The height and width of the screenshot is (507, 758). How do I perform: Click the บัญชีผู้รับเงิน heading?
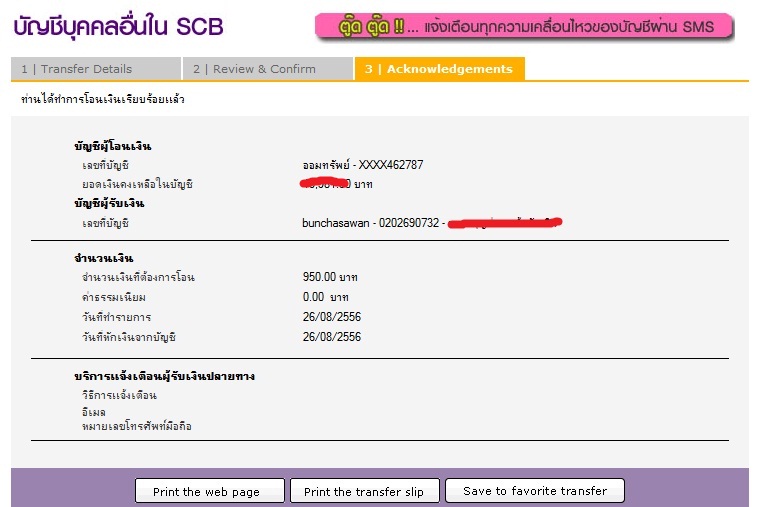click(x=109, y=203)
